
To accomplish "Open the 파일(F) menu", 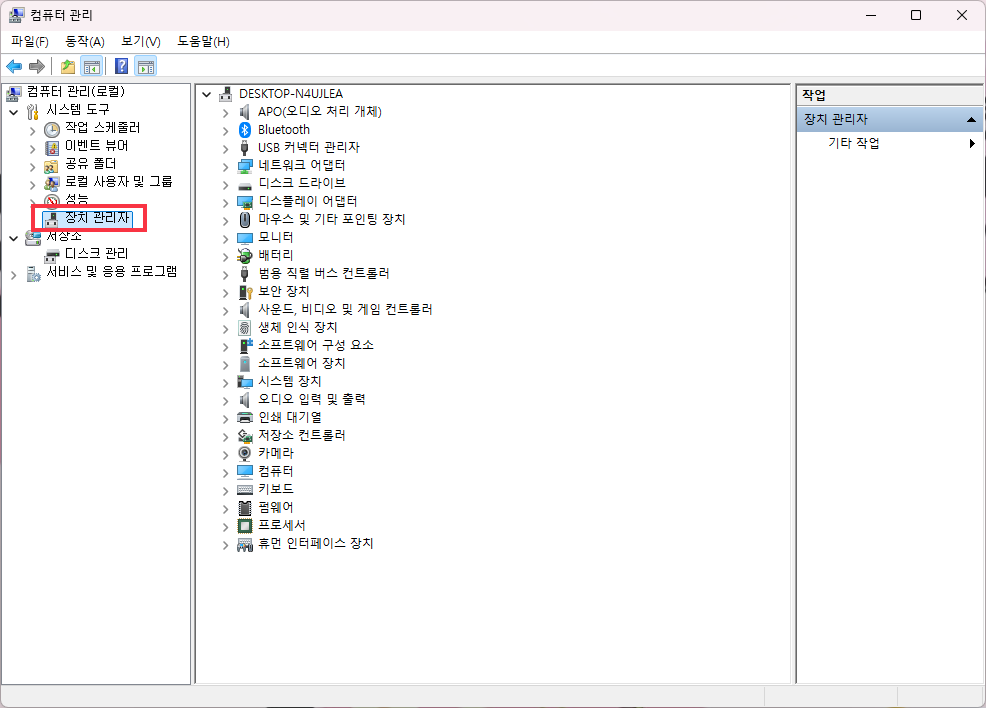I will pos(29,41).
